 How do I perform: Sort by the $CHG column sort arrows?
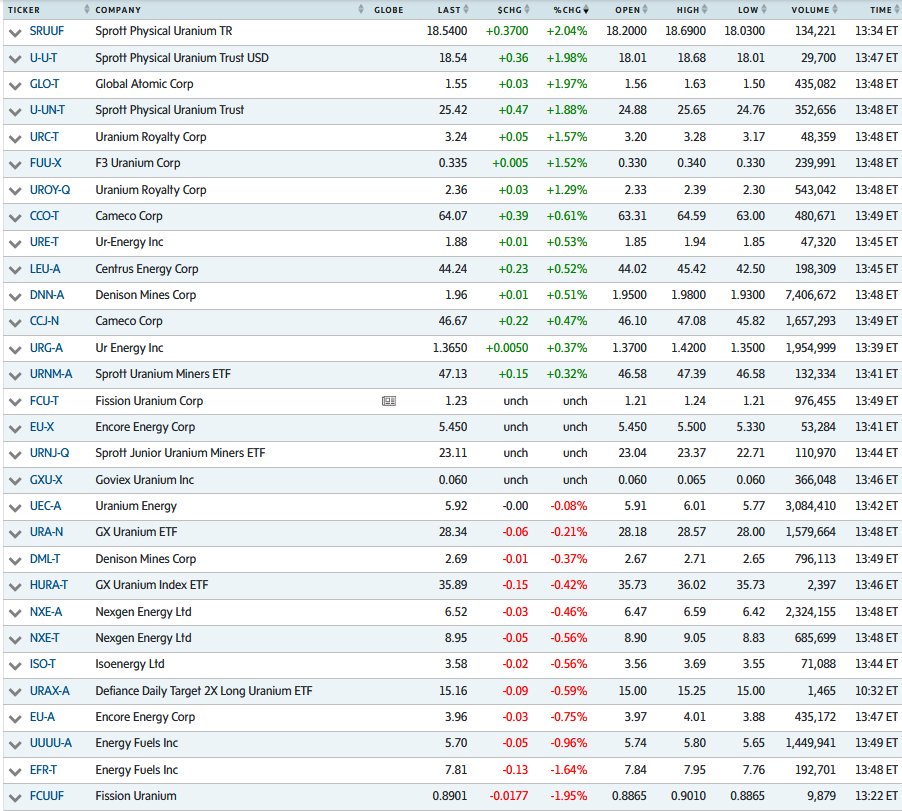527,9
